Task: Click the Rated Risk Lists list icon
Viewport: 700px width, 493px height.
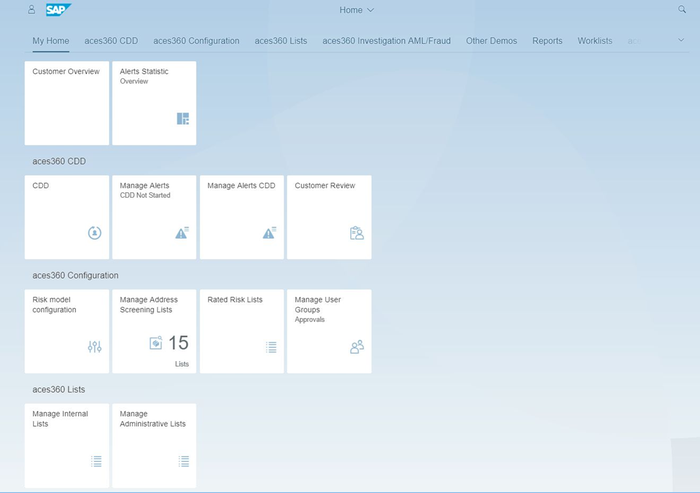Action: pos(271,347)
